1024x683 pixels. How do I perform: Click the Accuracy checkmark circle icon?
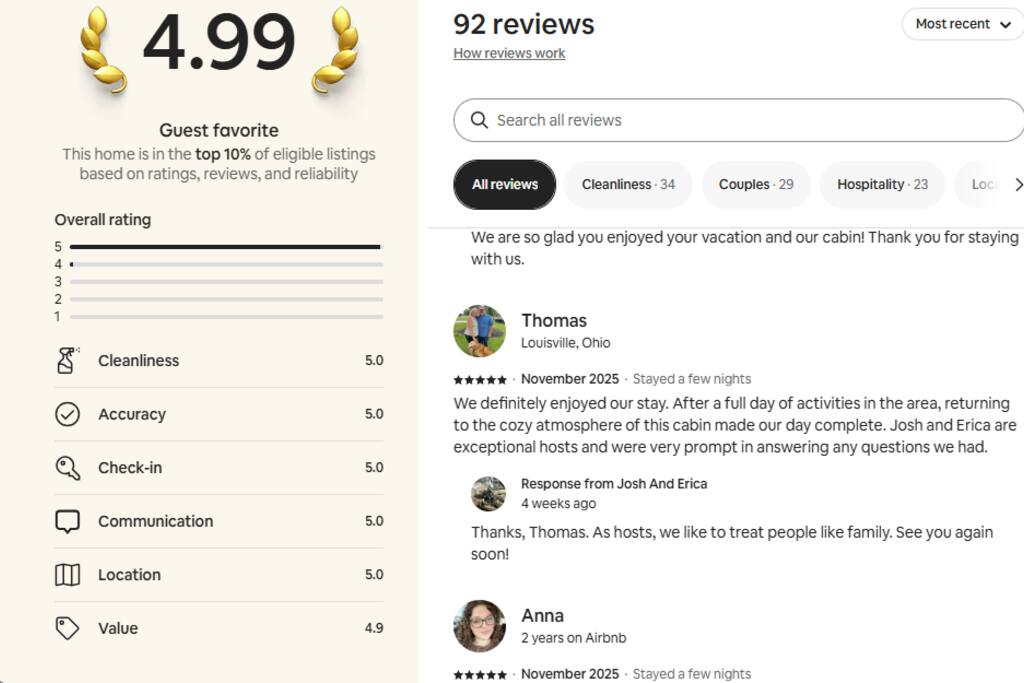[67, 414]
